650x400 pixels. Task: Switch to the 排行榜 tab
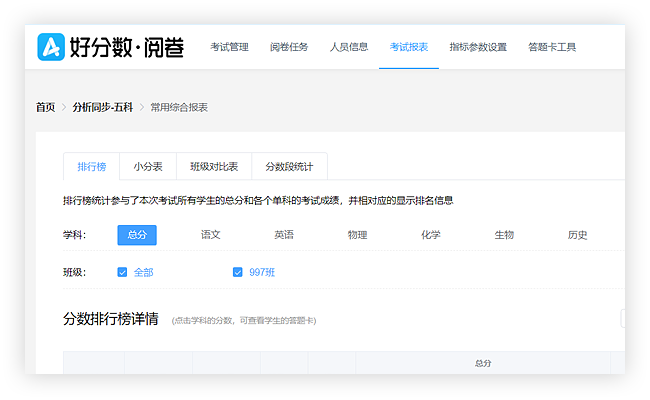pos(91,167)
